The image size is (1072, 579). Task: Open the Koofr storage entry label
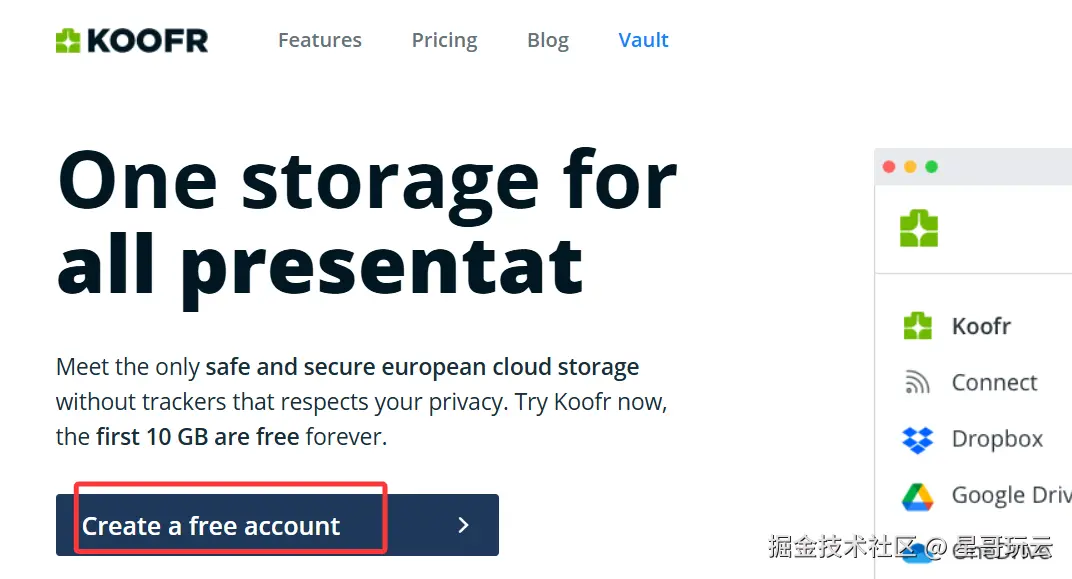[981, 326]
